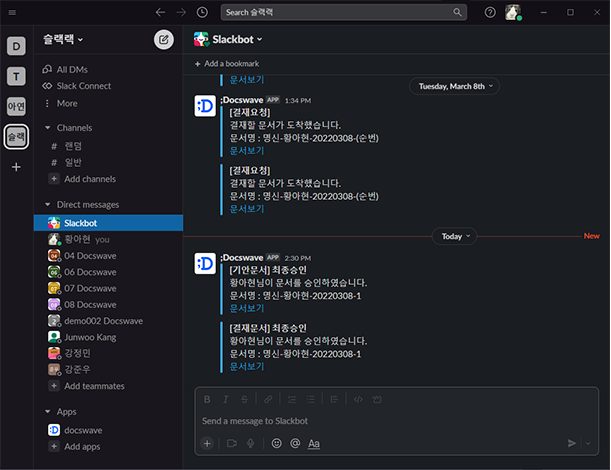Open attachment plus button in composer
Viewport: 611px width, 470px height.
(x=207, y=443)
